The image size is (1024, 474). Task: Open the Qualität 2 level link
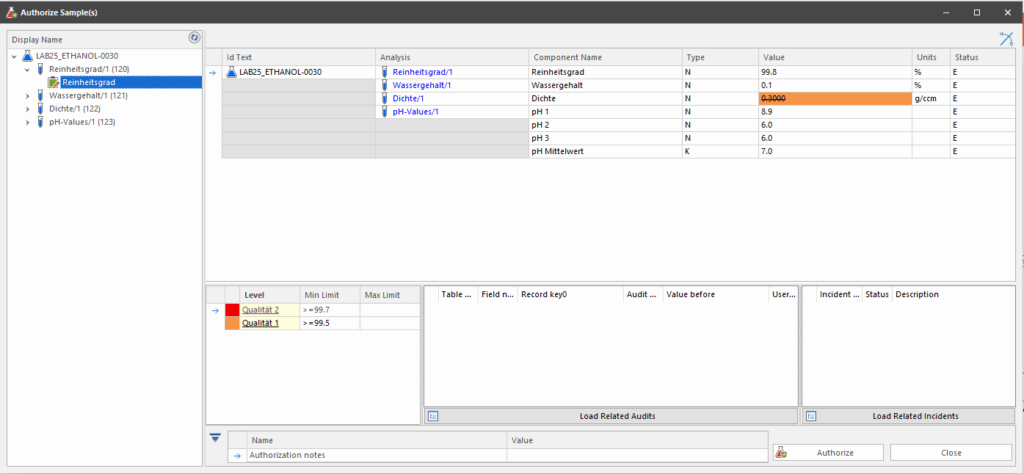(261, 310)
